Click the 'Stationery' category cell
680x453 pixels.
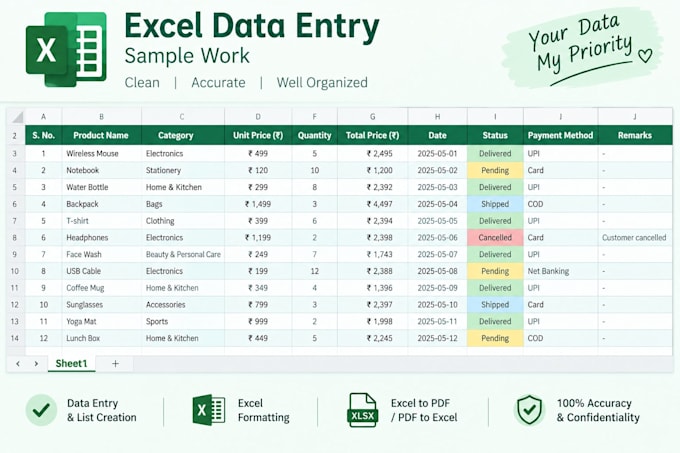click(x=183, y=170)
